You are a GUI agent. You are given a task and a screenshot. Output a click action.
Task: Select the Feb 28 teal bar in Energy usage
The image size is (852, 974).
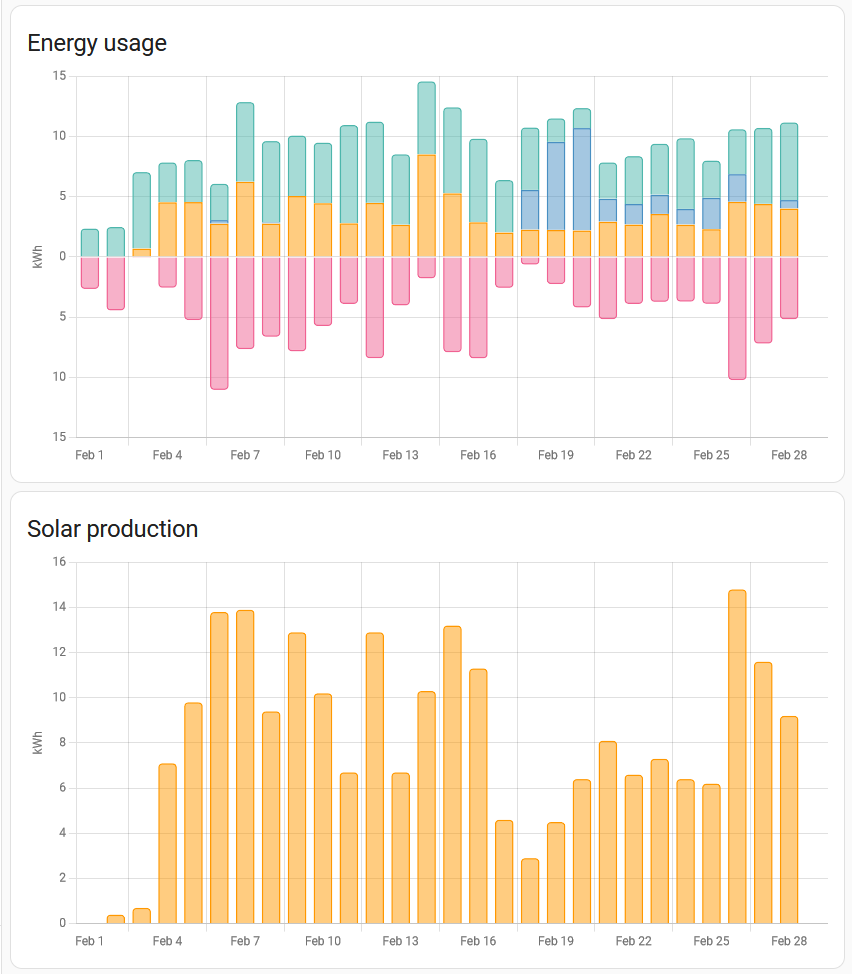(789, 162)
